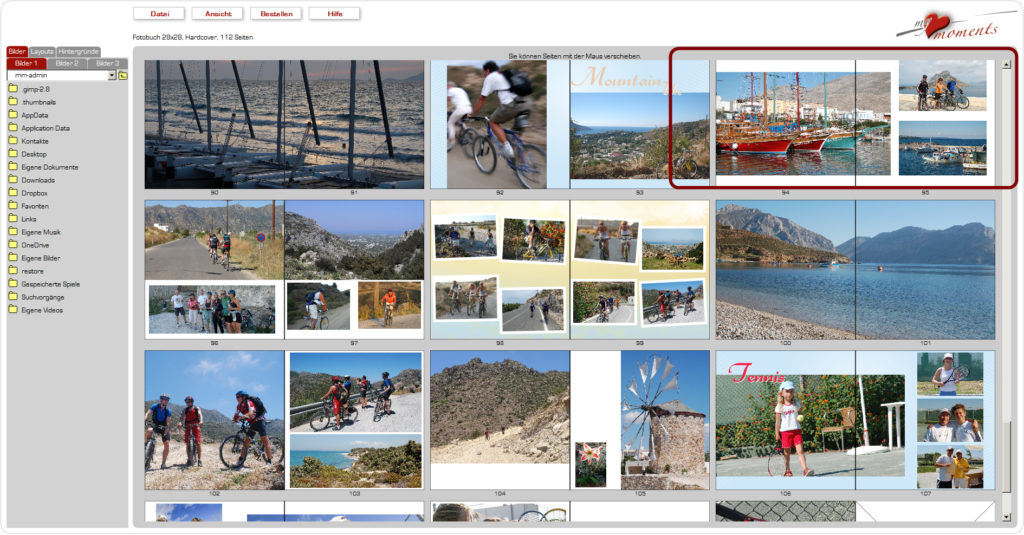Click the Eigene Bilder folder icon
Viewport: 1024px width, 535px height.
point(13,258)
